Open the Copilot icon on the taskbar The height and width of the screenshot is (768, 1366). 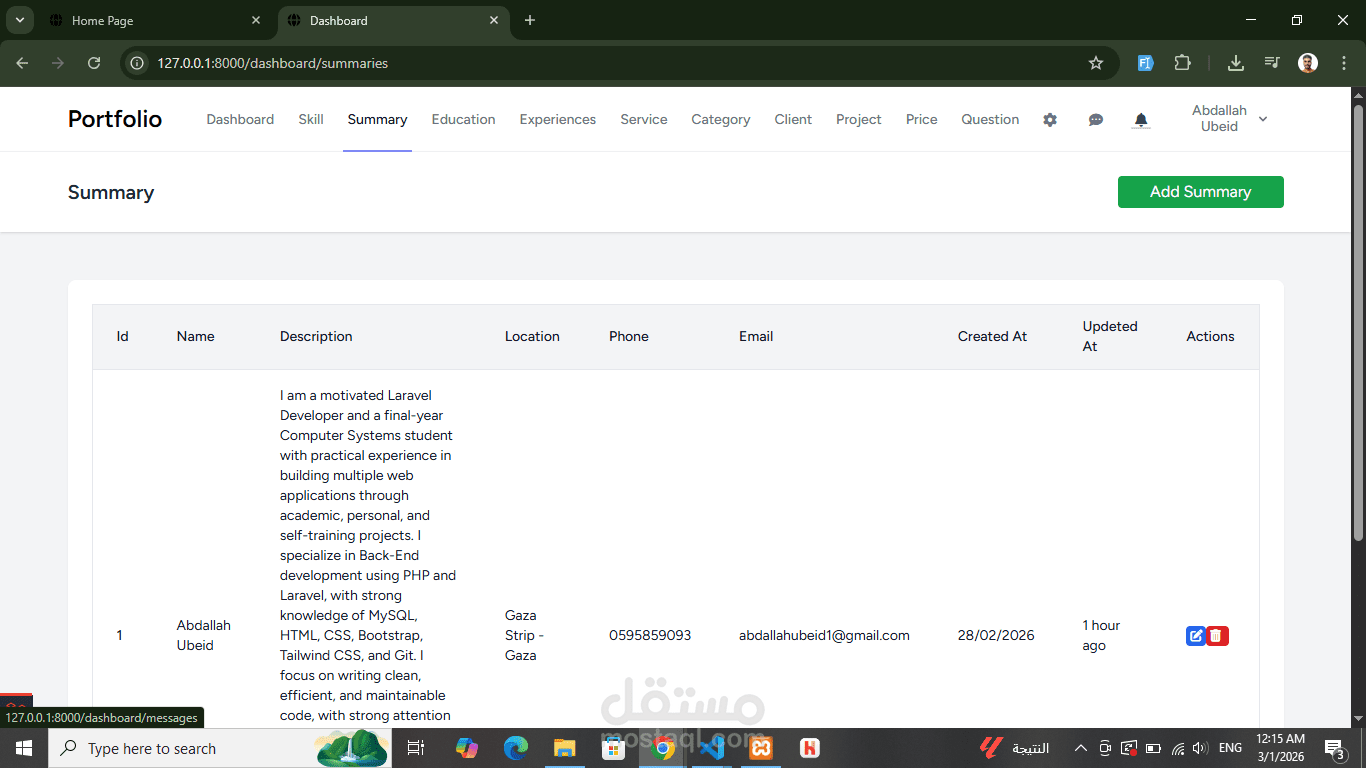(467, 748)
